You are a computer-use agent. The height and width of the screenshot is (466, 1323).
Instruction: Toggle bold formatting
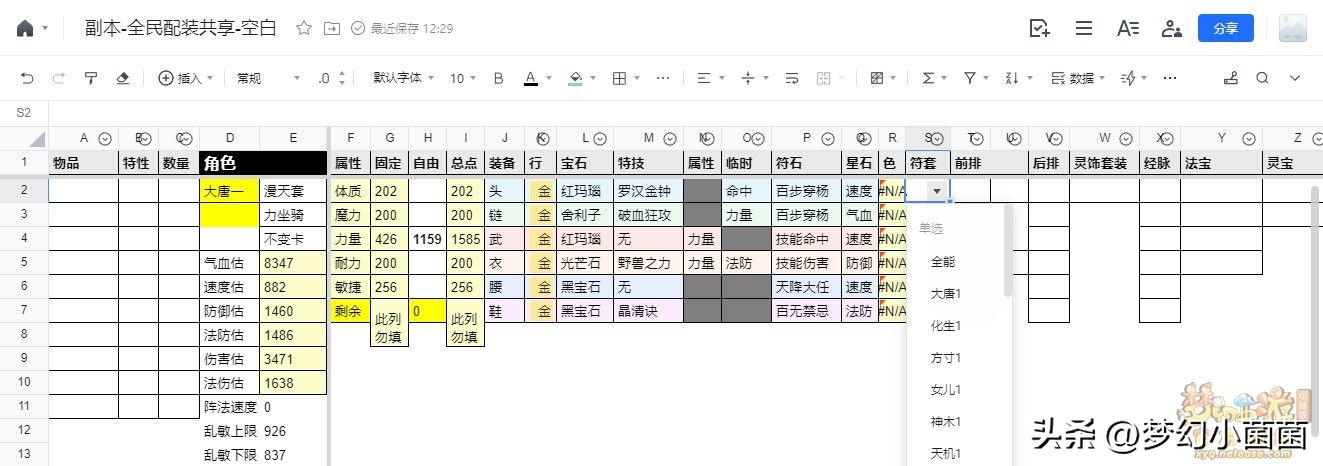(499, 78)
